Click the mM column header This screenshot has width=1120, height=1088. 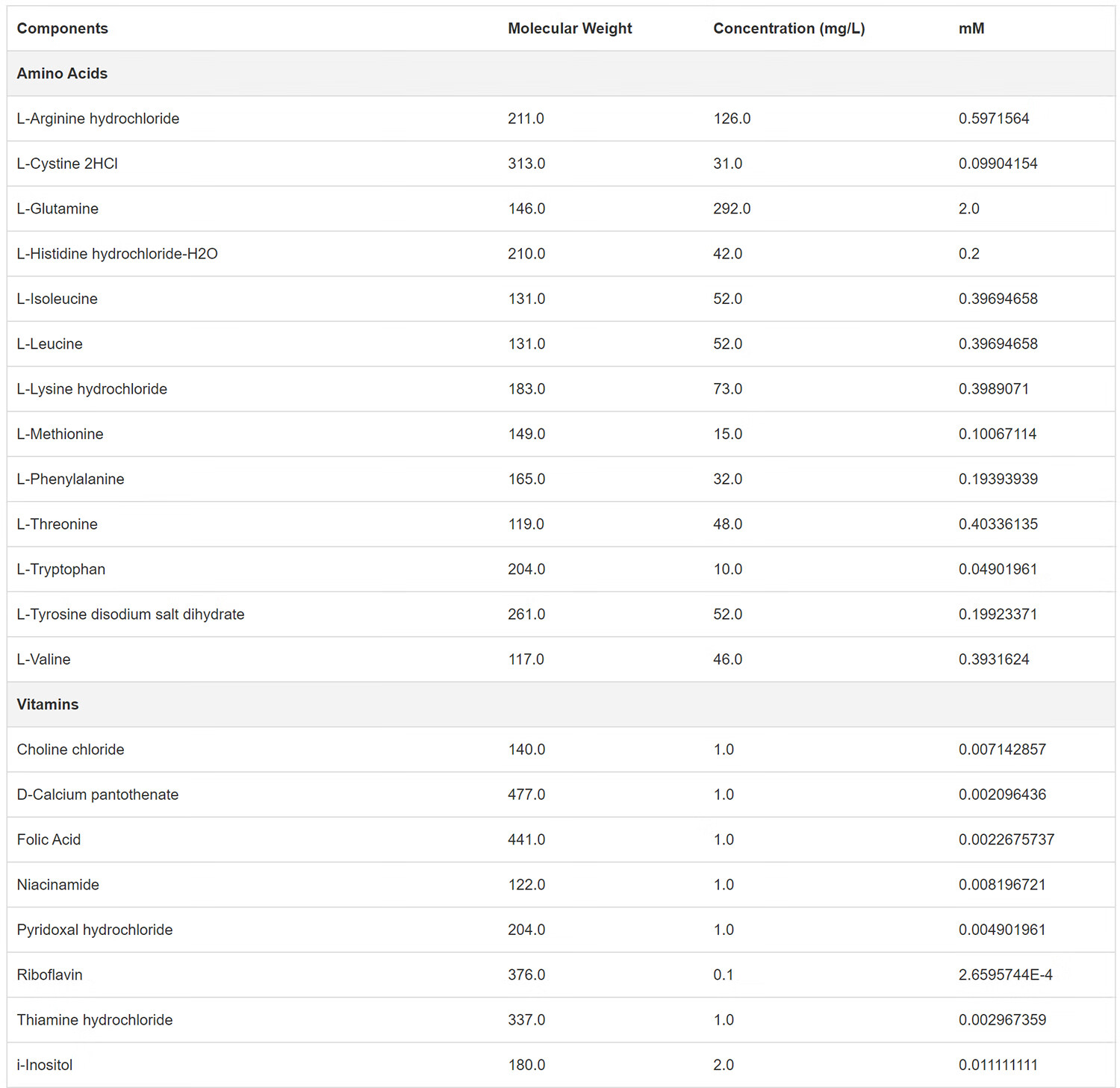971,28
